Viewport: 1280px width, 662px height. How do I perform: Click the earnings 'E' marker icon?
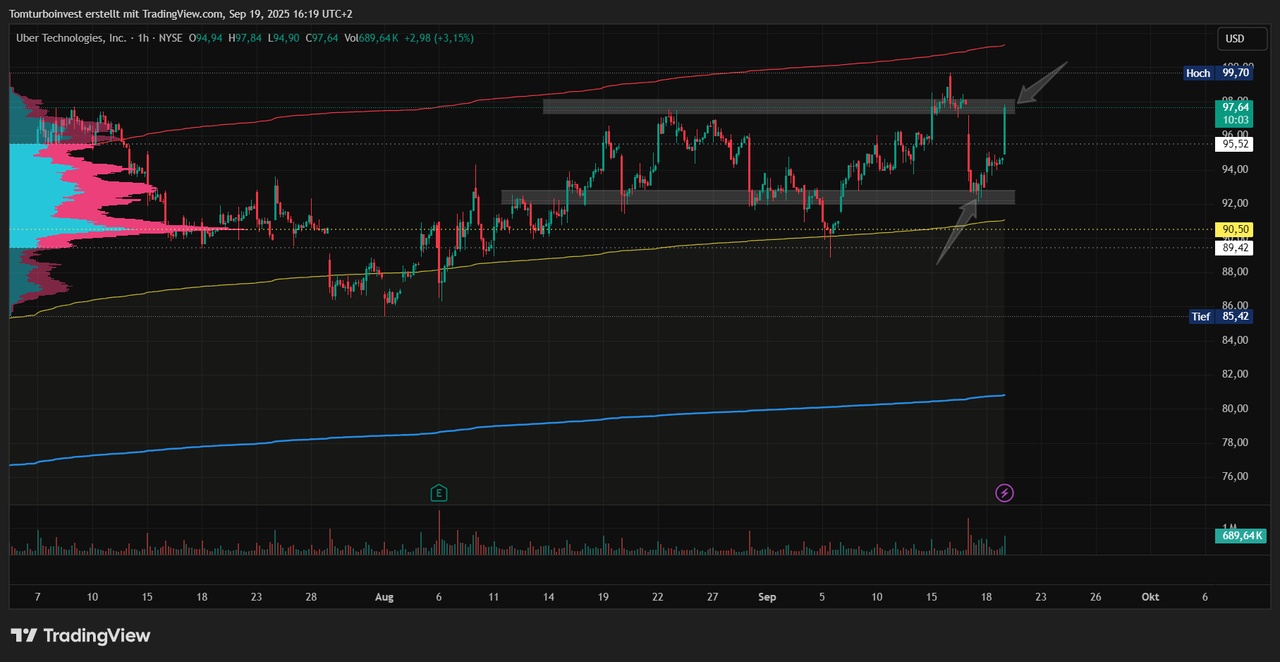pos(438,493)
